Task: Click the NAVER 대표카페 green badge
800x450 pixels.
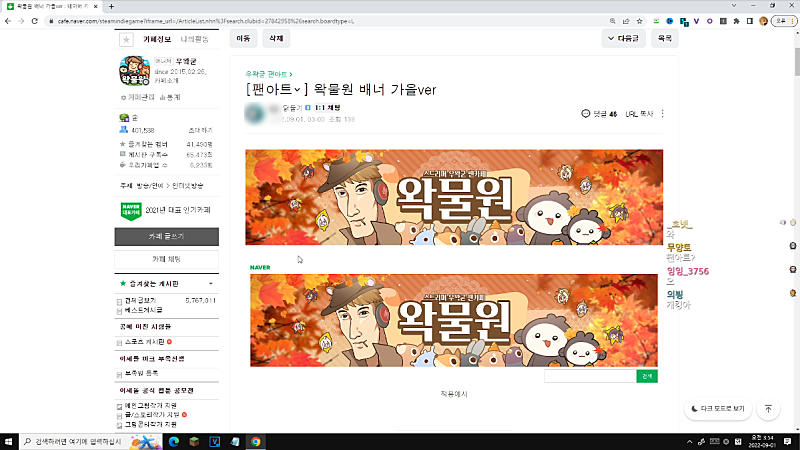Action: pos(131,211)
